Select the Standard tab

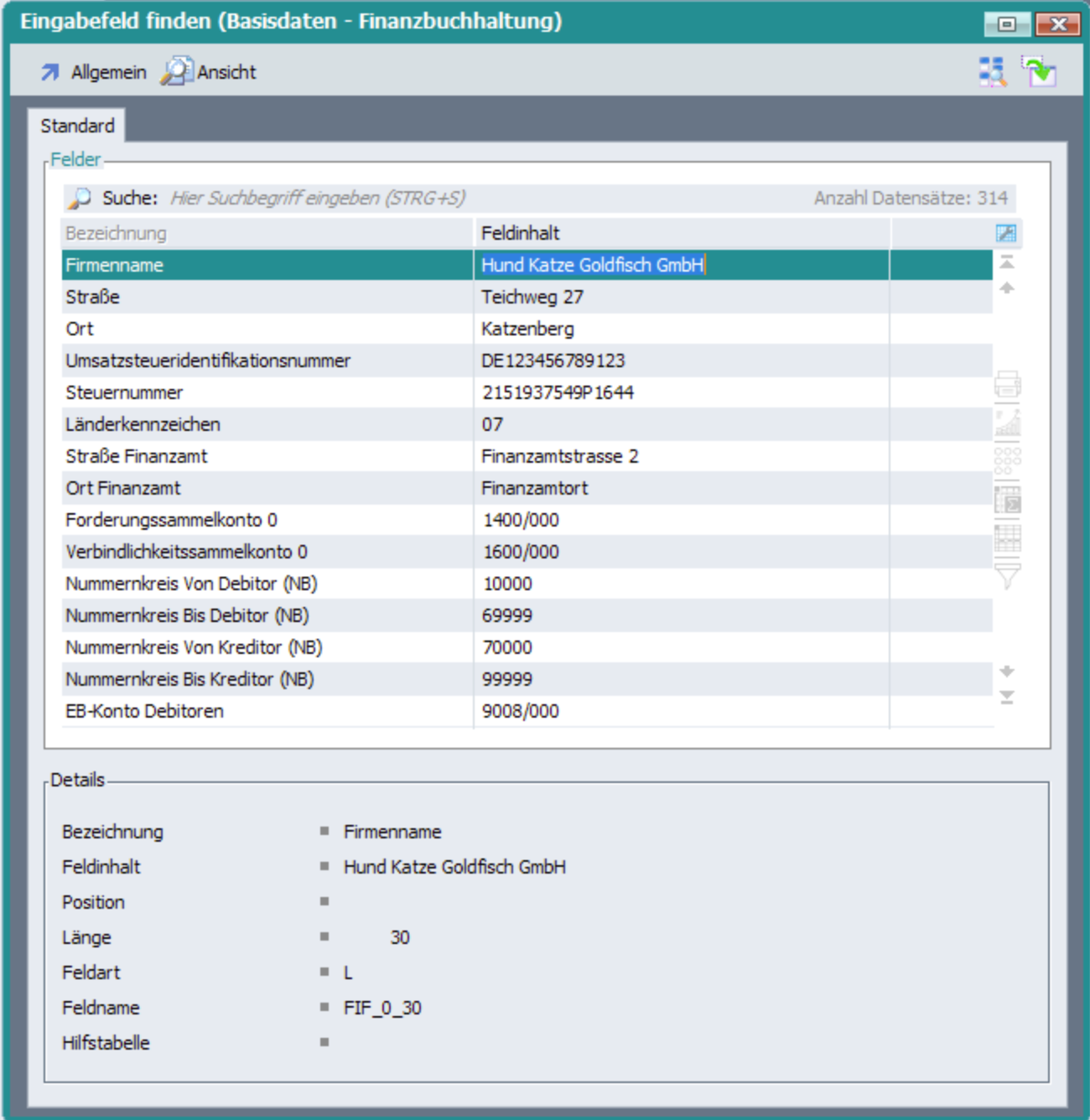click(x=77, y=126)
